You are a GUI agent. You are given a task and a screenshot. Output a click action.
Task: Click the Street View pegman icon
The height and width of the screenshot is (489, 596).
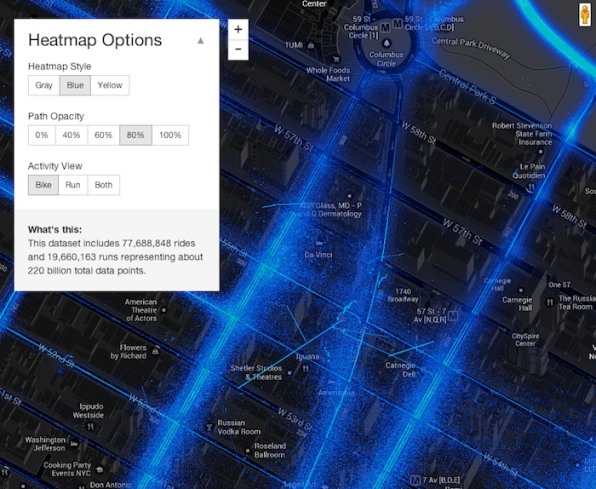tap(585, 14)
